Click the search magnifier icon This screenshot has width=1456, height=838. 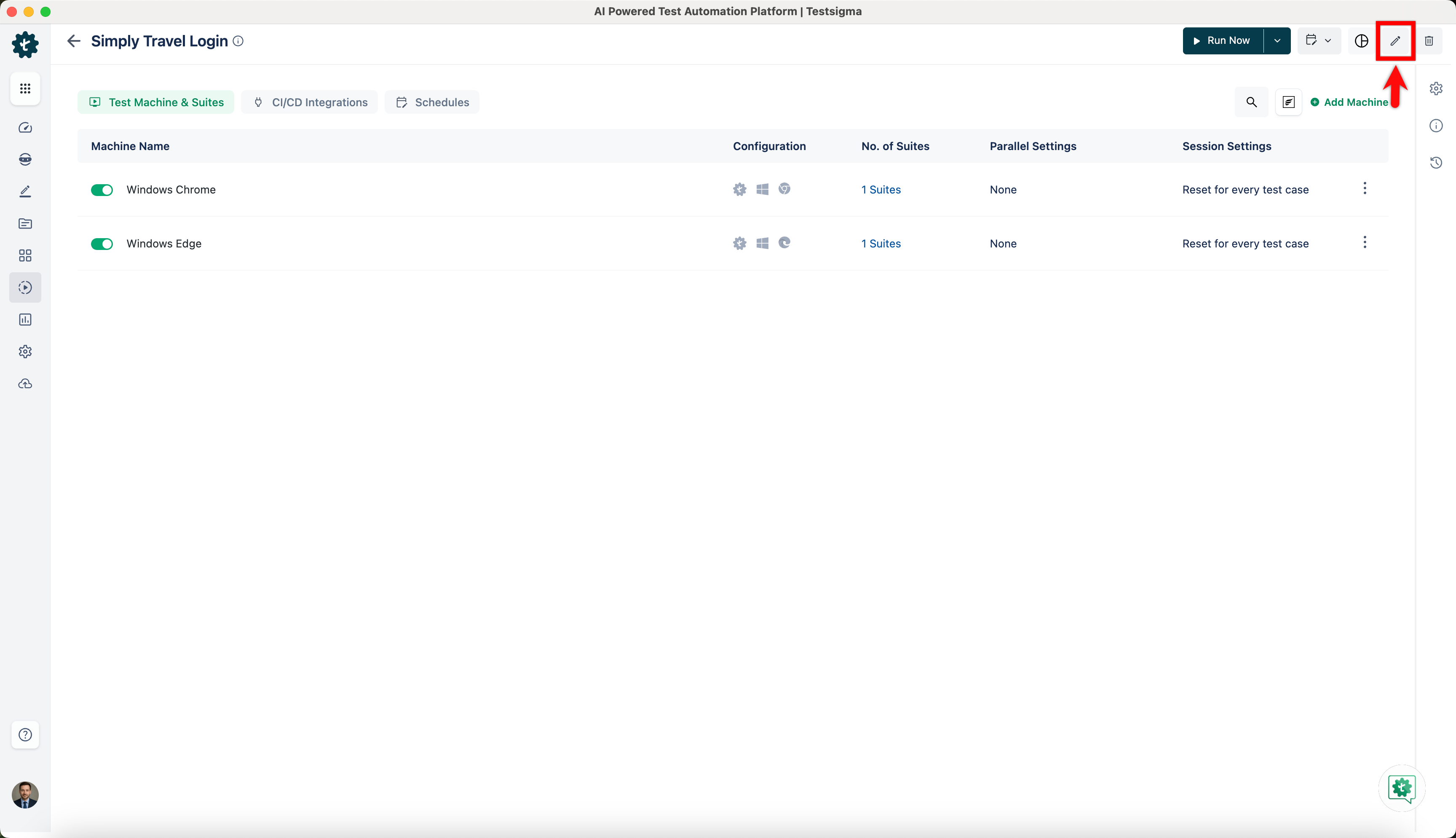point(1251,102)
